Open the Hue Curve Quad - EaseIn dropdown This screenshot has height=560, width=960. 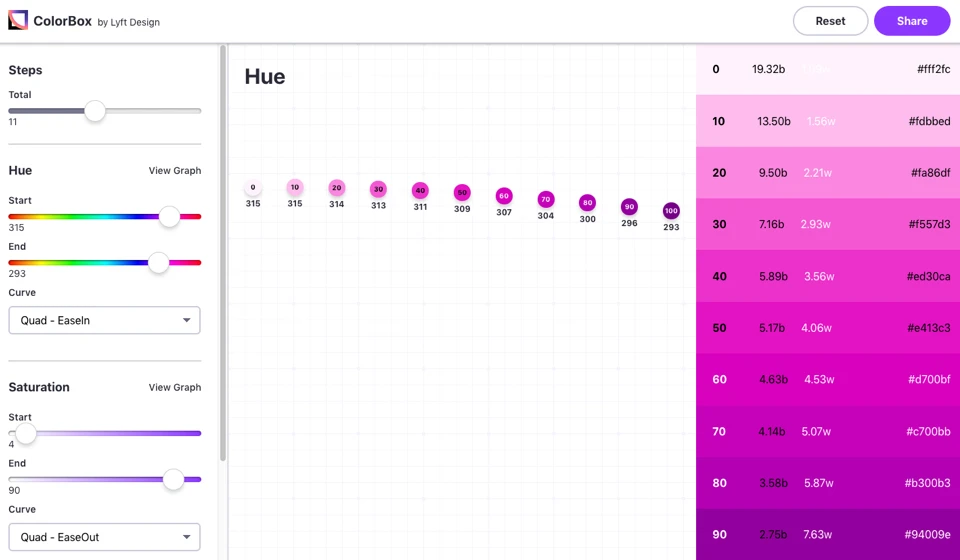coord(104,320)
